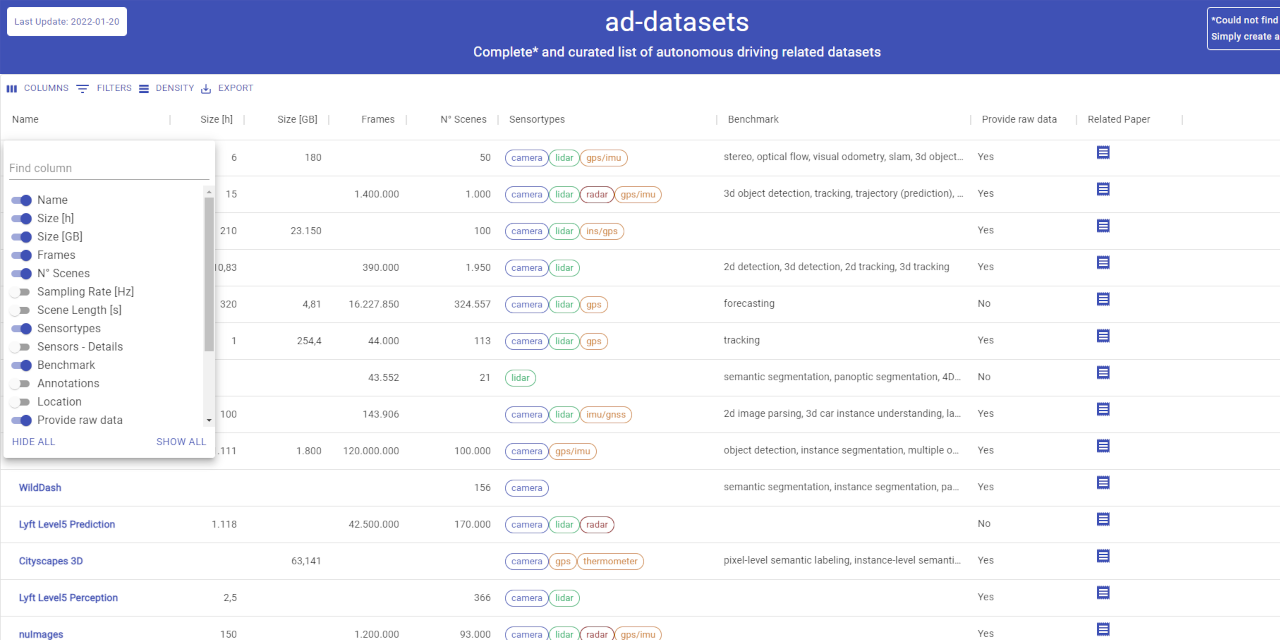
Task: Open Related Paper for Lyft Level5 Perception
Action: click(x=1102, y=592)
